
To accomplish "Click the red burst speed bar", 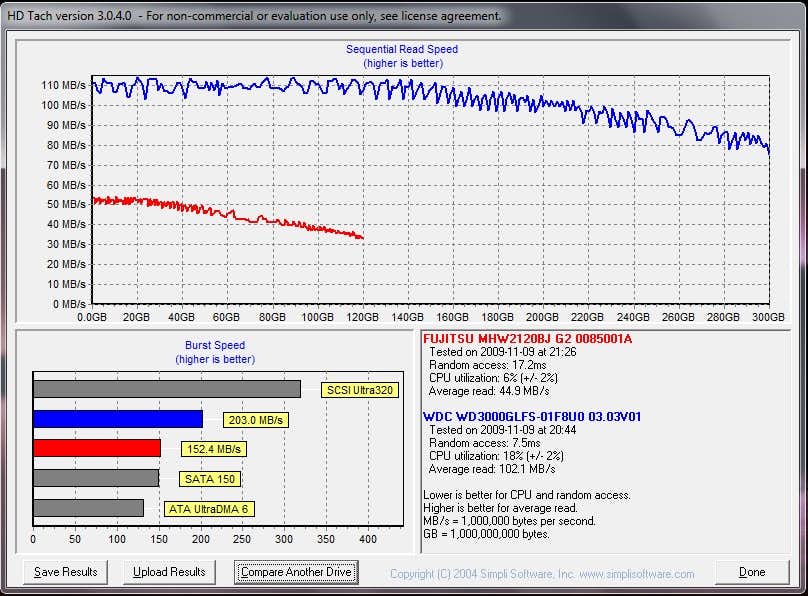I will (x=97, y=448).
